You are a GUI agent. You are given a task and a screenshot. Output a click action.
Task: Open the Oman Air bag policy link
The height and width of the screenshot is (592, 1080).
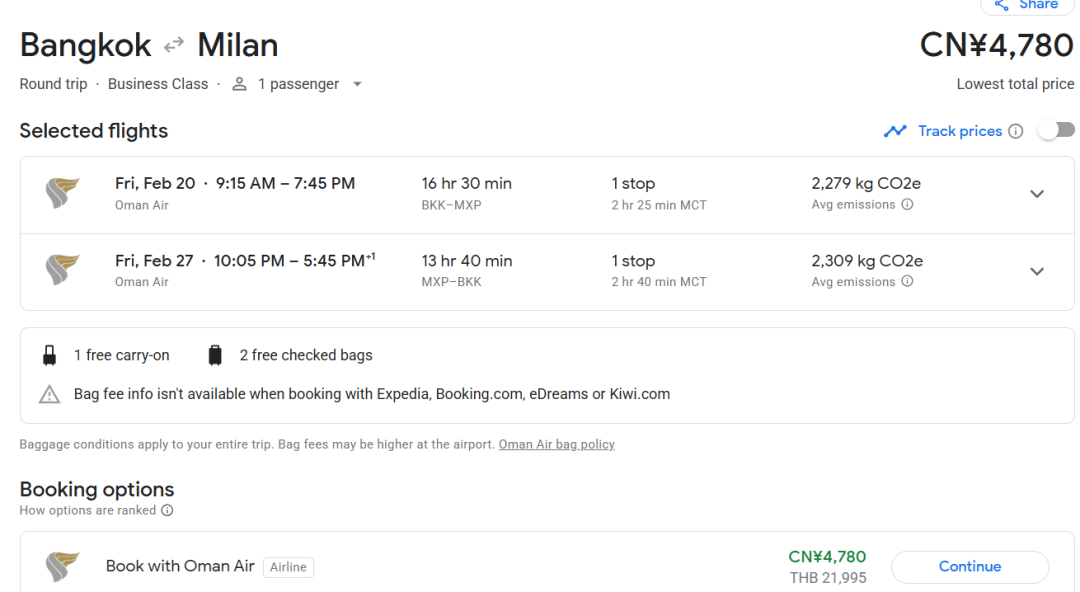click(x=557, y=445)
